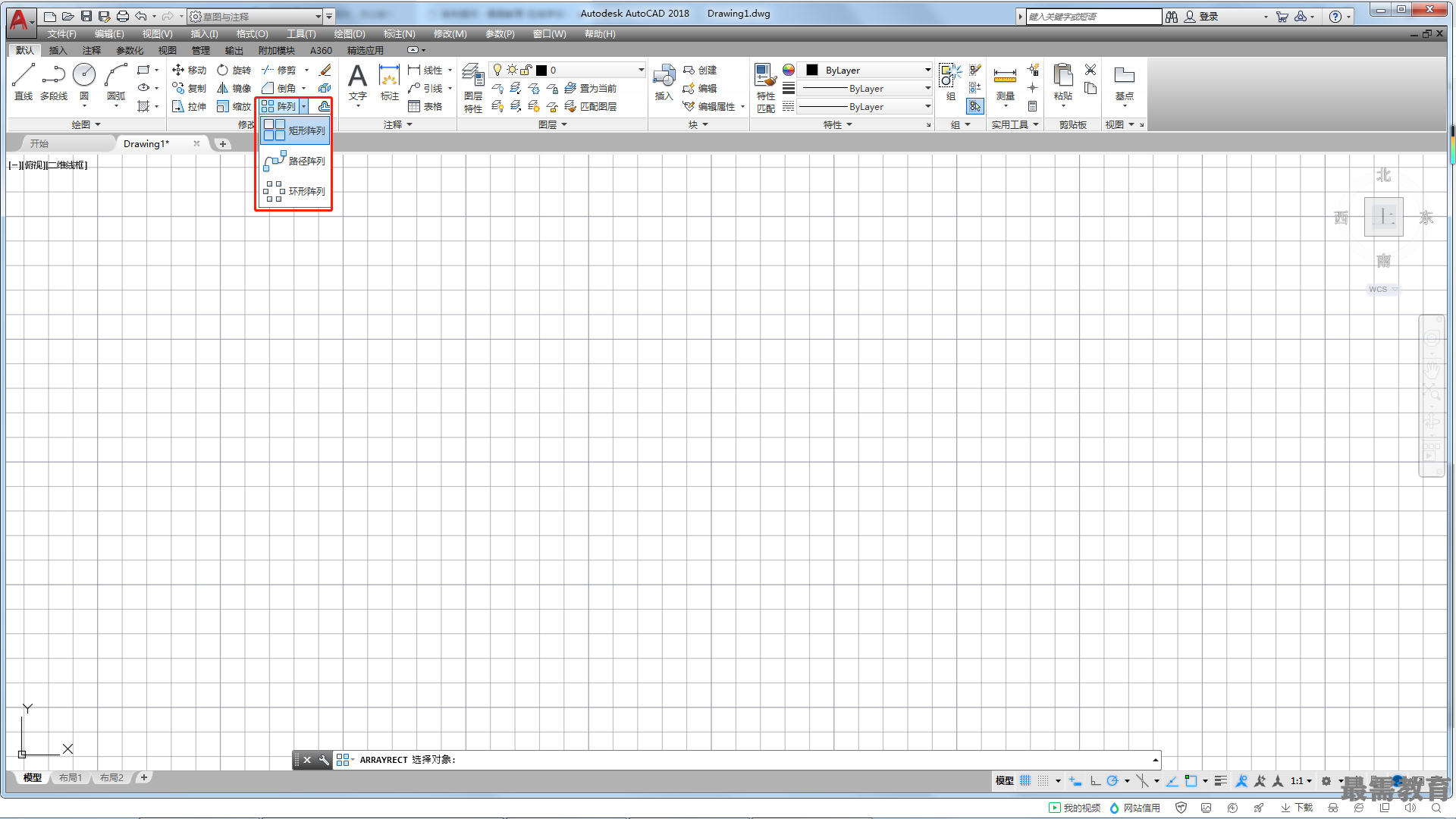Click the Trim (修剪) tool
This screenshot has width=1456, height=819.
pos(279,70)
